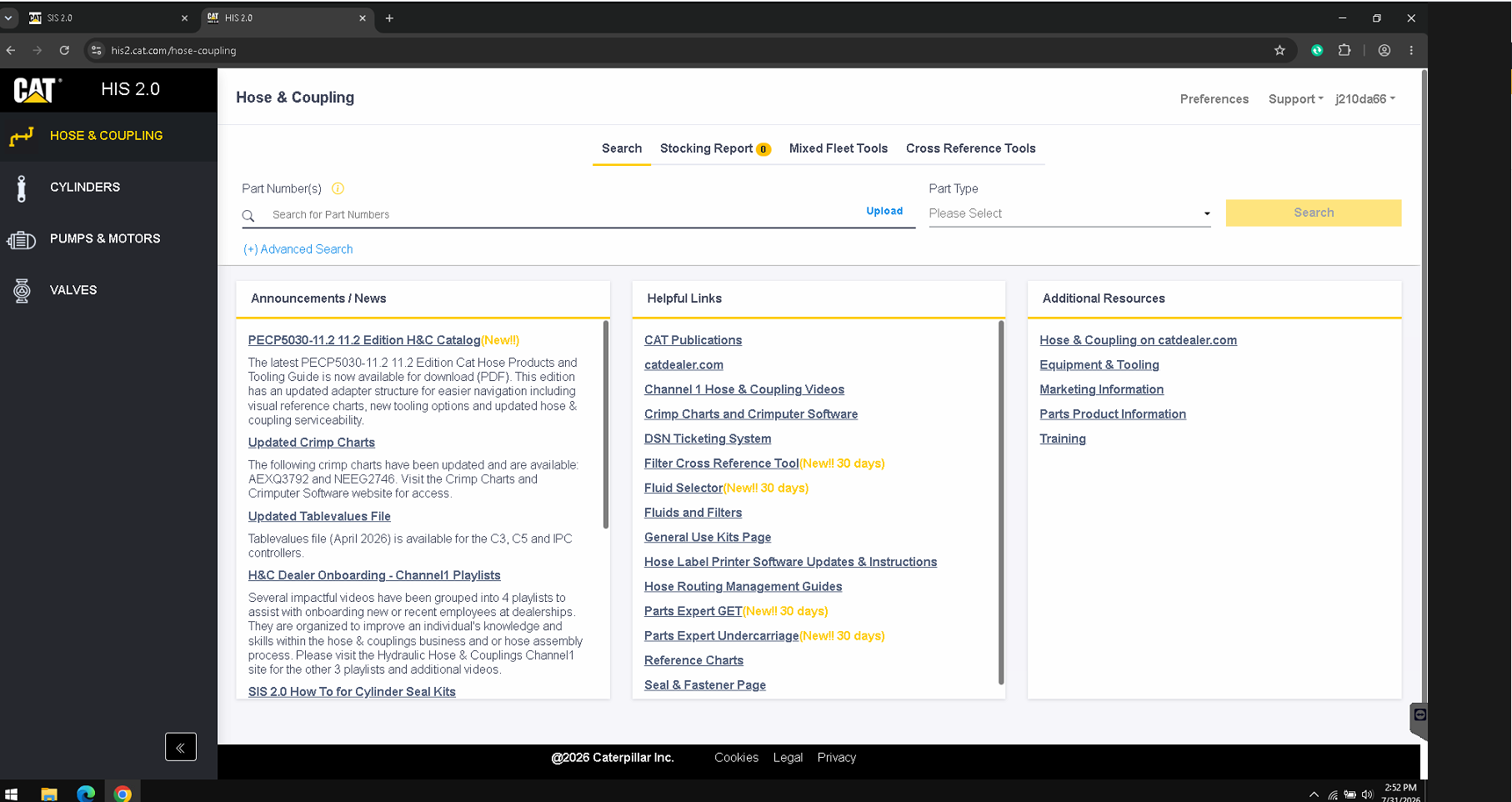Open the CAT Publications link
This screenshot has height=802, width=1512.
[693, 340]
